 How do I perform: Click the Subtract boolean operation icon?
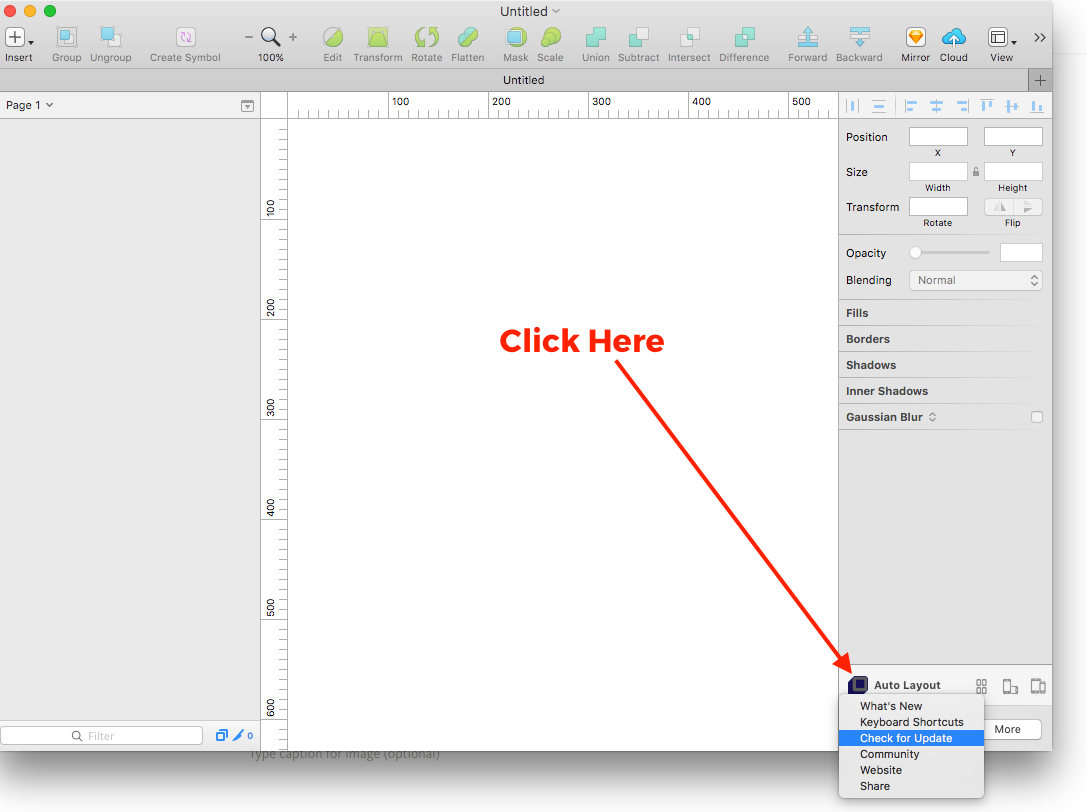639,38
